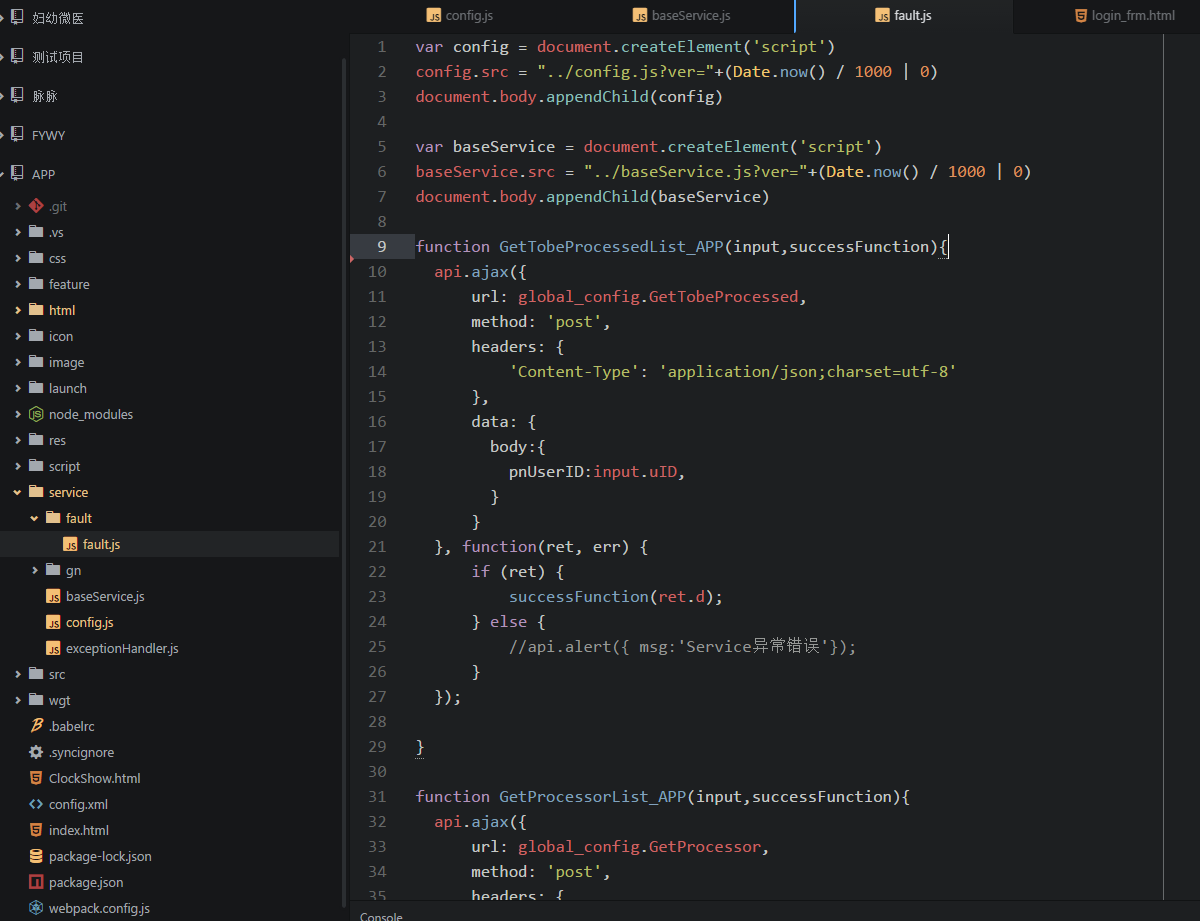Click the node_modules nodejs icon
This screenshot has width=1200, height=921.
36,414
